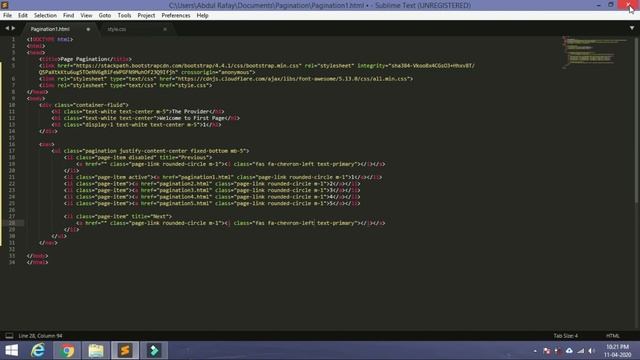Click the font-awesome all.min.css URL
The height and width of the screenshot is (360, 640).
(x=293, y=78)
